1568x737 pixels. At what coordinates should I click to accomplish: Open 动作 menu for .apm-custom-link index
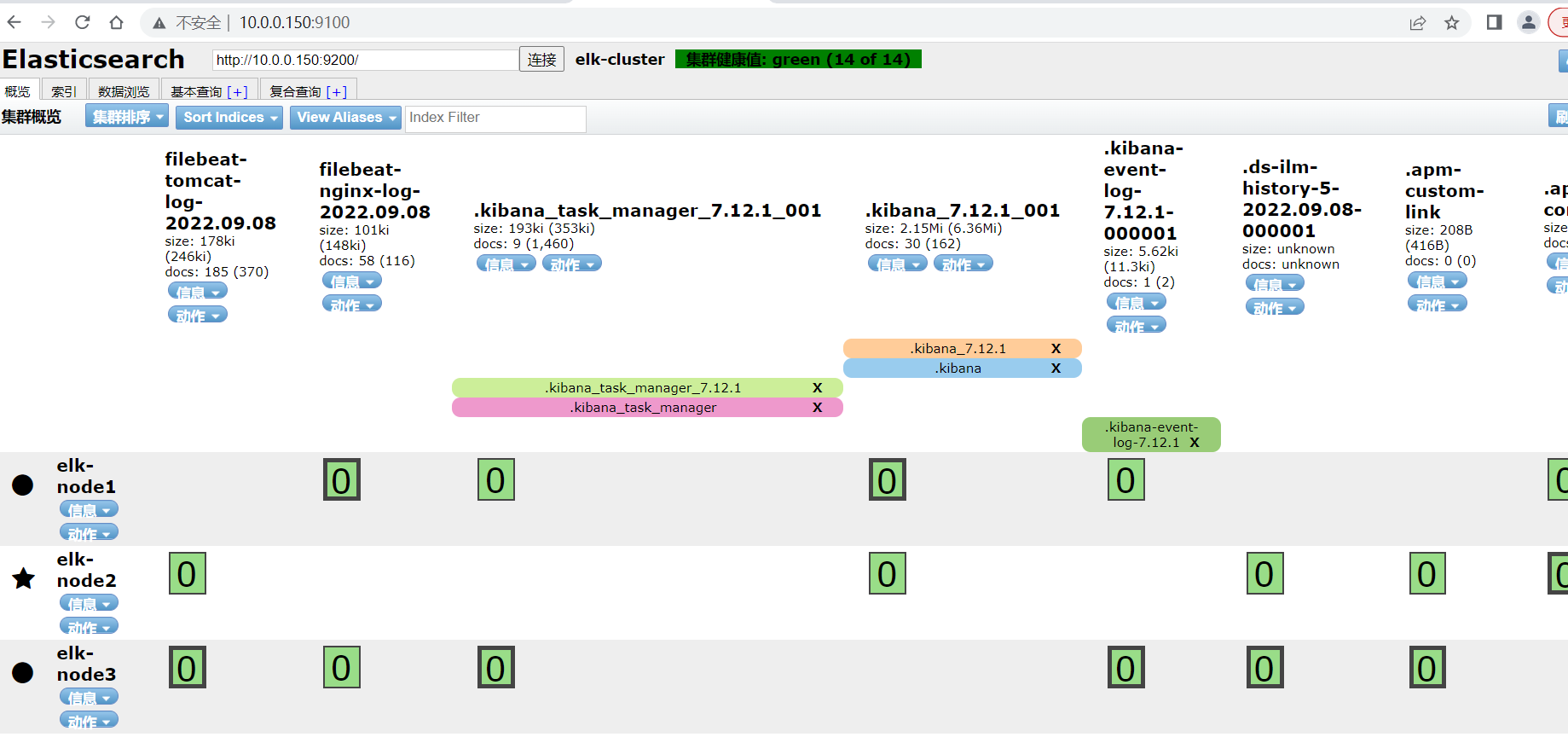(1438, 305)
